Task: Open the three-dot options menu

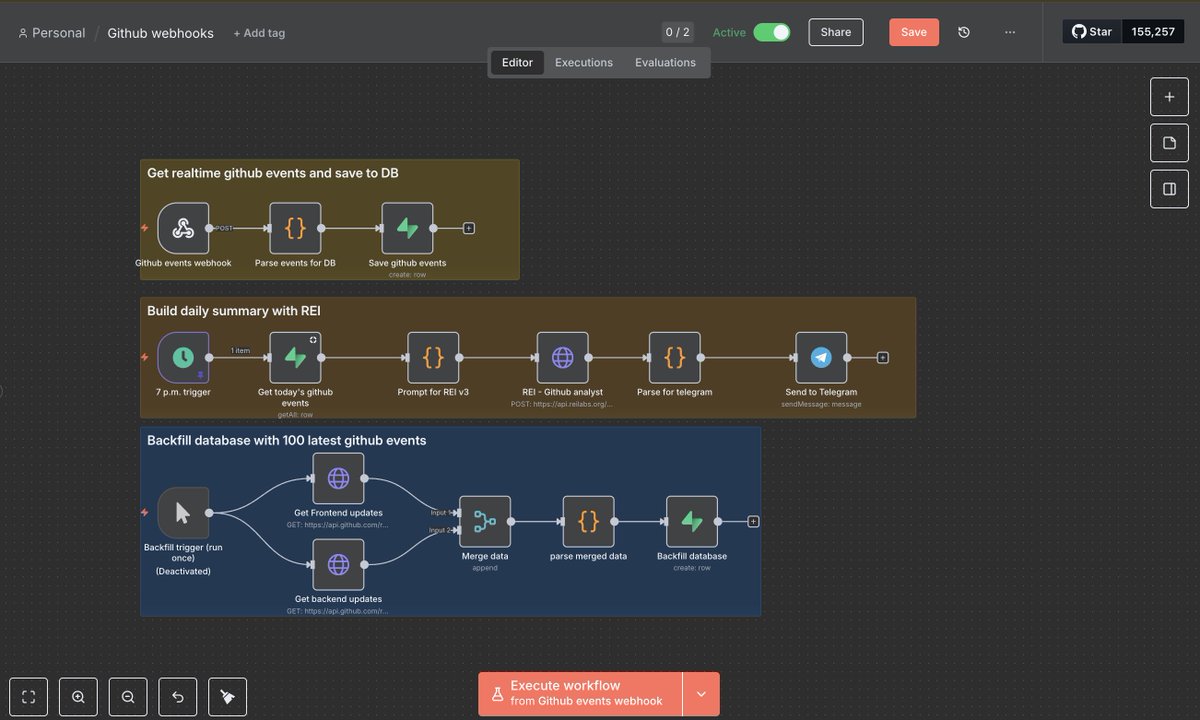Action: [x=1010, y=32]
